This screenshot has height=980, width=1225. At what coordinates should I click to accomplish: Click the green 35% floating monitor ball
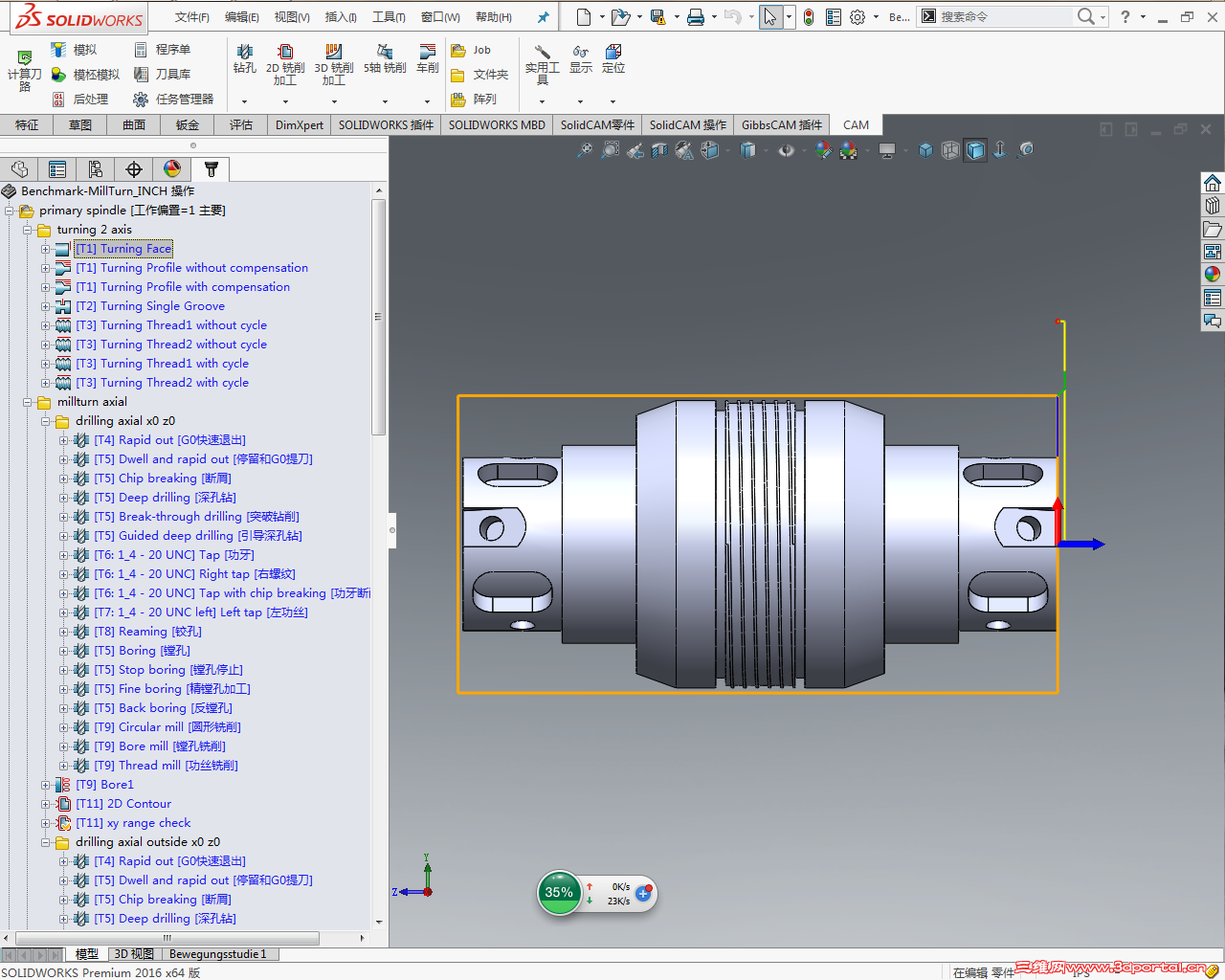pyautogui.click(x=560, y=893)
